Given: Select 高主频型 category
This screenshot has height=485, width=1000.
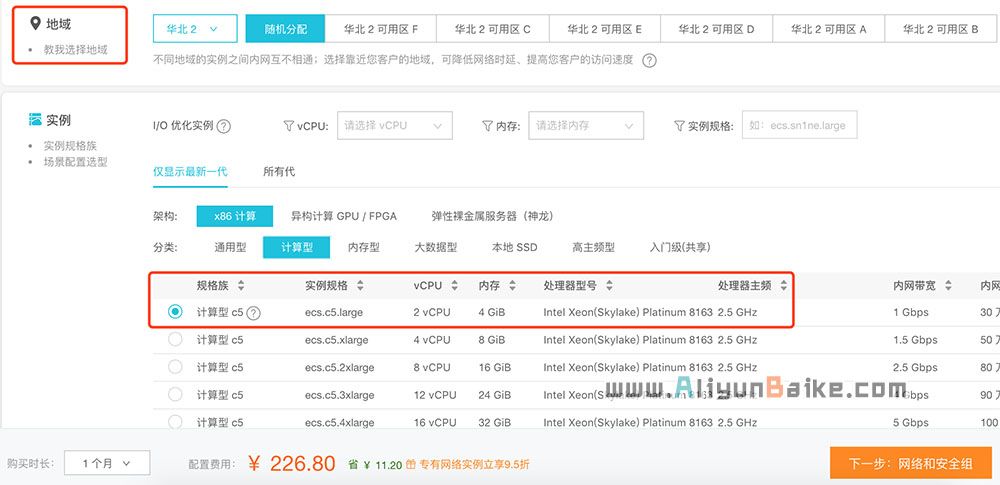Looking at the screenshot, I should coord(594,248).
